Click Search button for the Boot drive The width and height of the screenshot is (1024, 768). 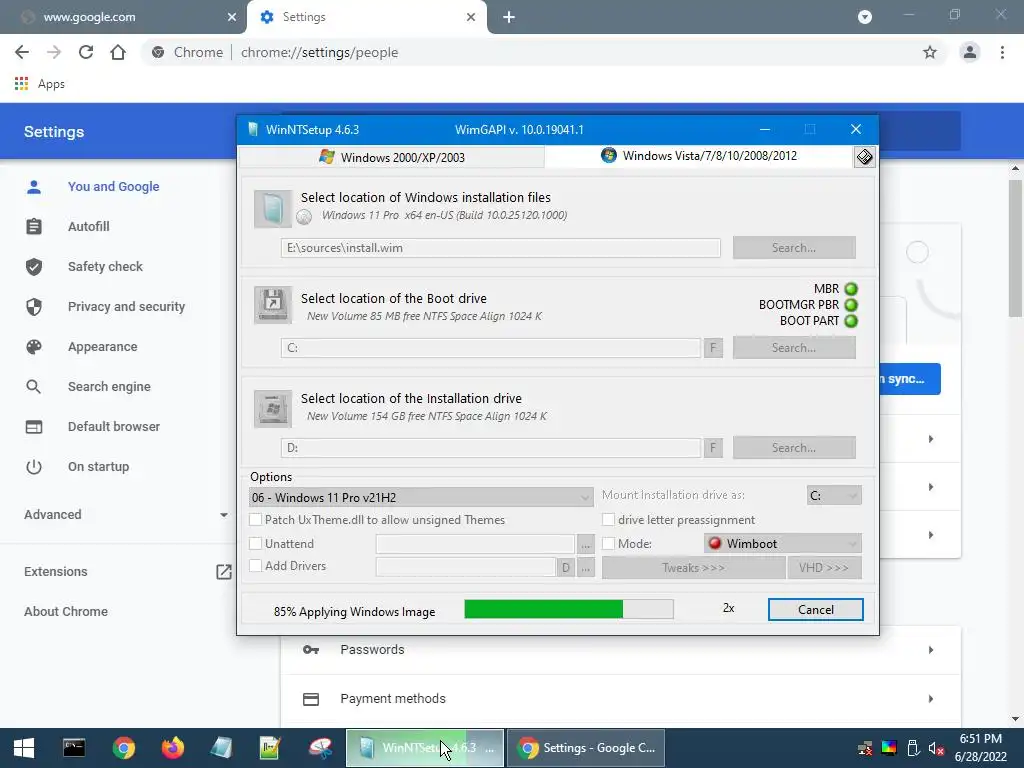point(794,347)
